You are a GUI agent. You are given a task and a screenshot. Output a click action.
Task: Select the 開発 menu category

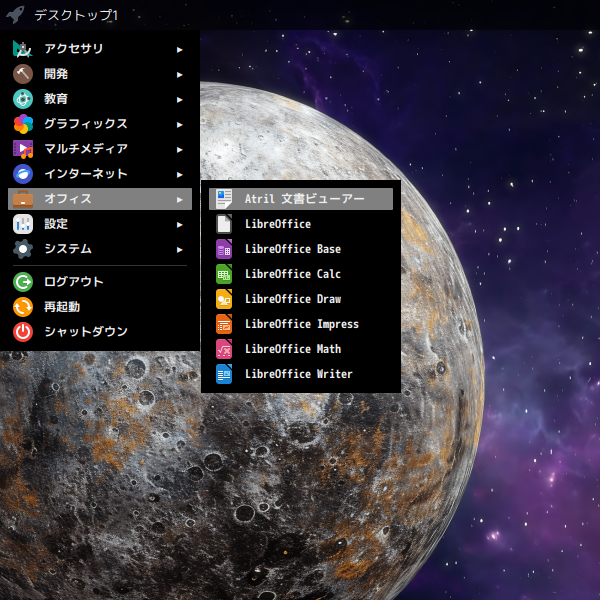[x=56, y=74]
